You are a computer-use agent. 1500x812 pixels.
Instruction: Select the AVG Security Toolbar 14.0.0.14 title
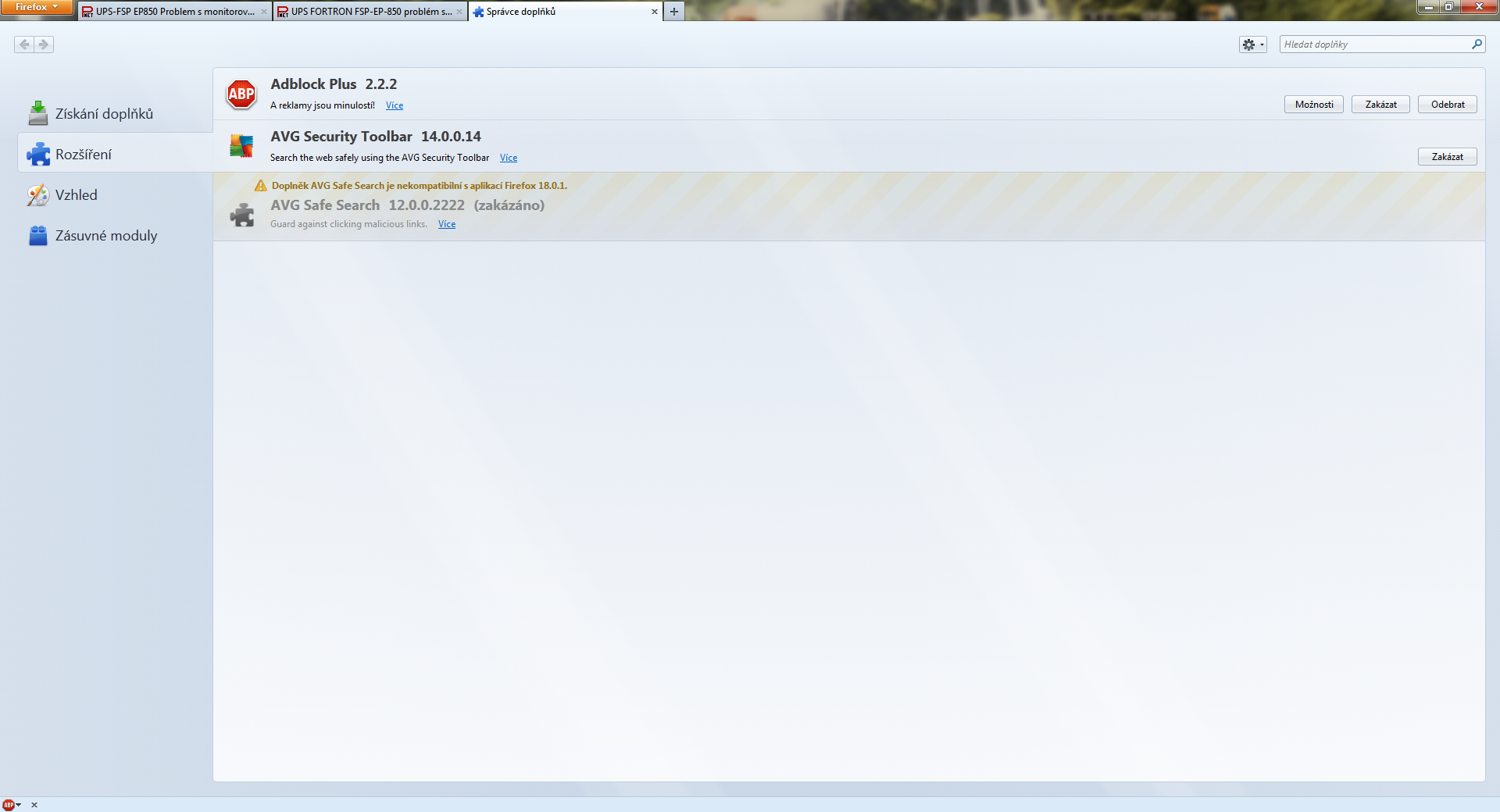[376, 137]
